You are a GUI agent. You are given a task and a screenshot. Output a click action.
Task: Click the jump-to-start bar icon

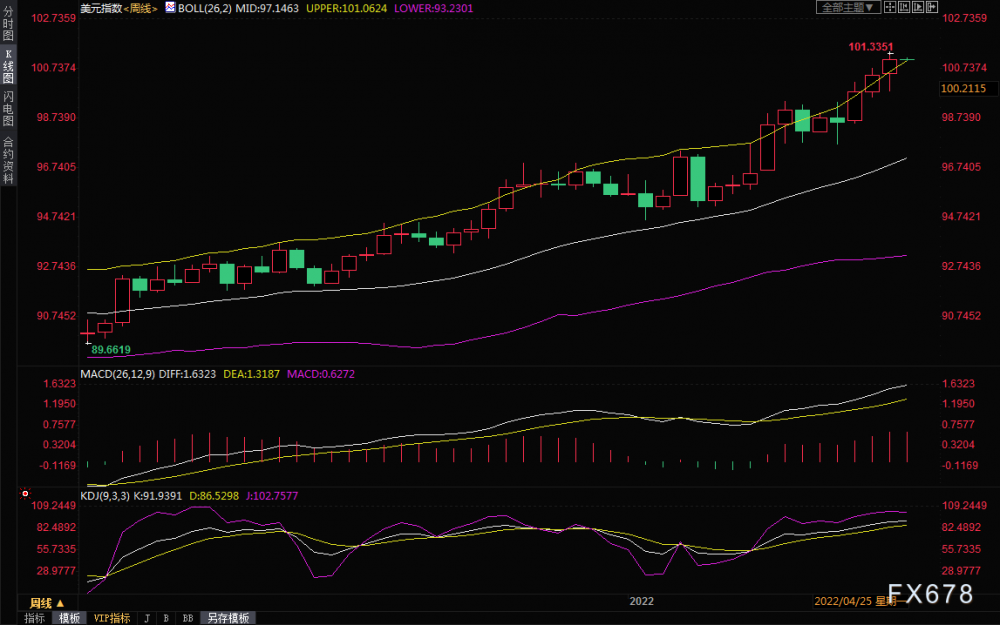(904, 7)
